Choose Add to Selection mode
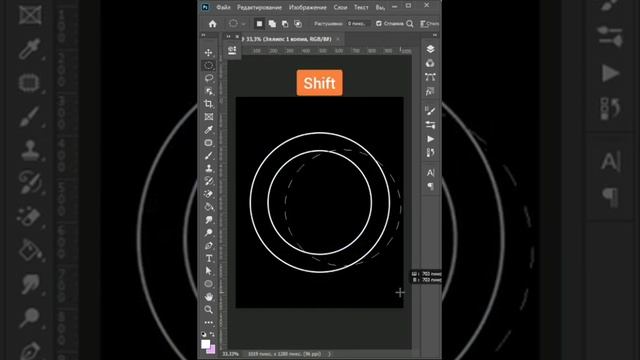 272,24
